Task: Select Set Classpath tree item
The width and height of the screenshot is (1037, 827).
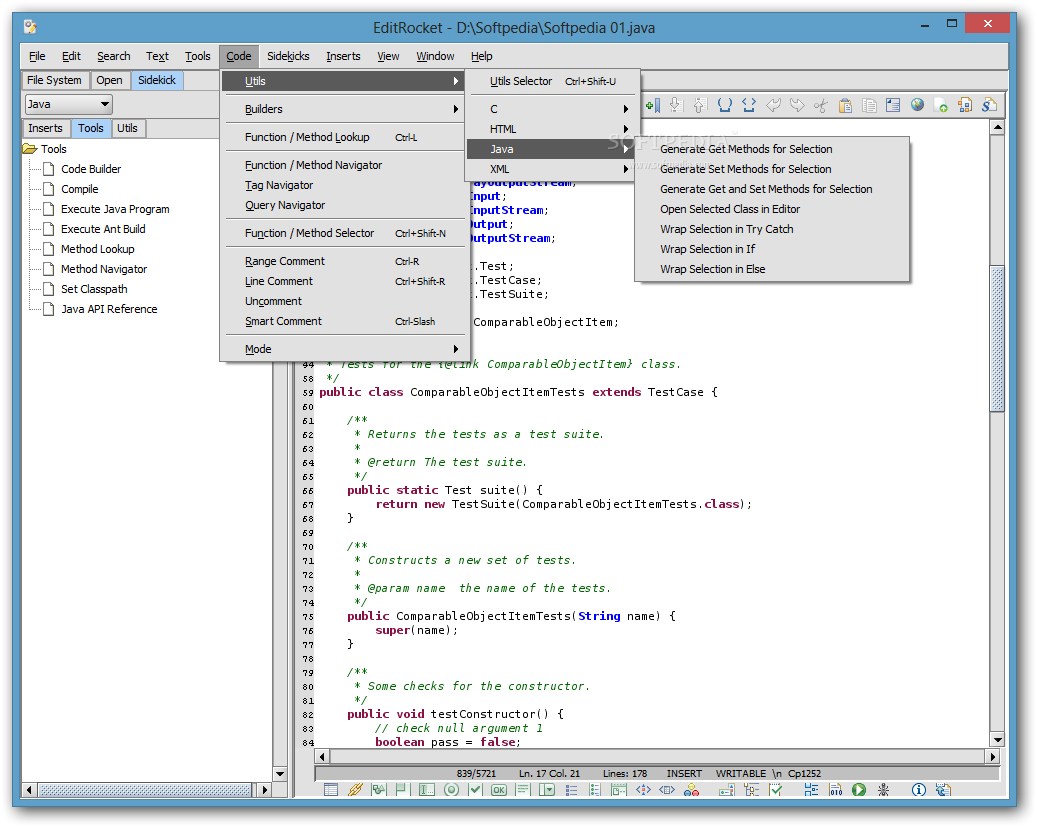Action: (94, 289)
